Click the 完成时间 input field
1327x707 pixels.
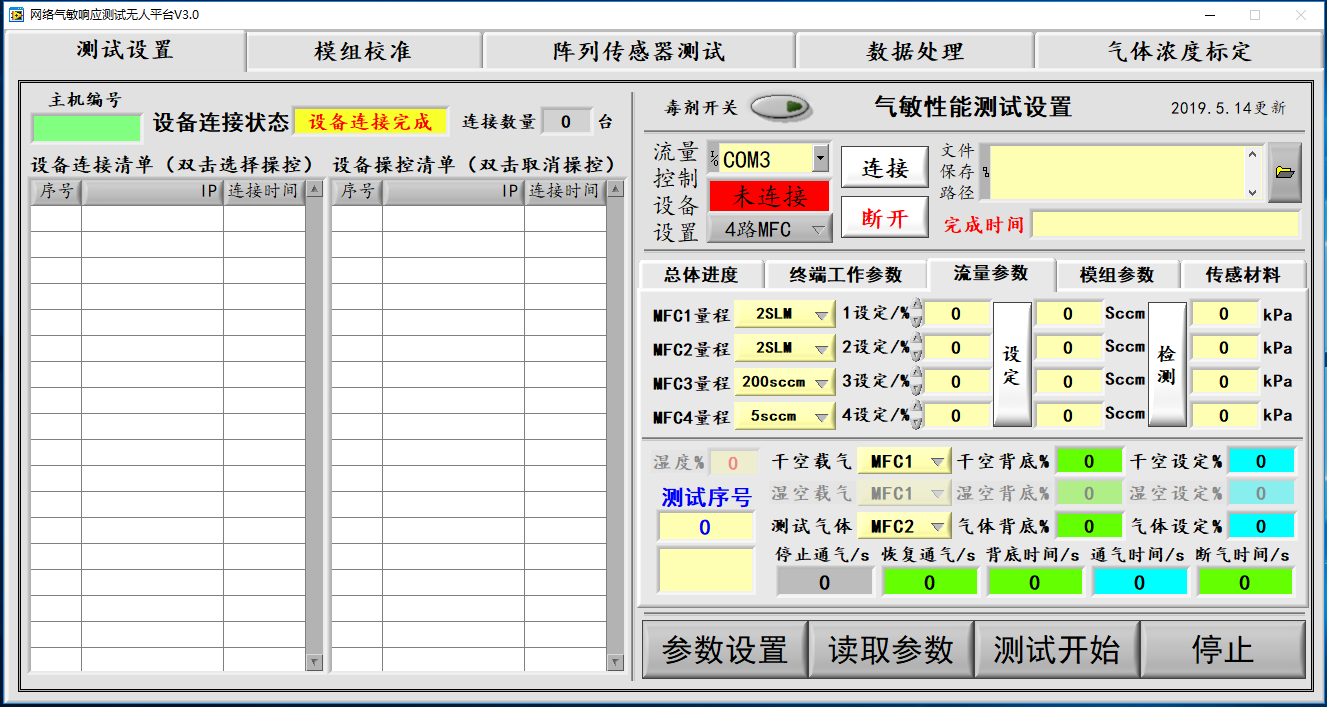1164,224
